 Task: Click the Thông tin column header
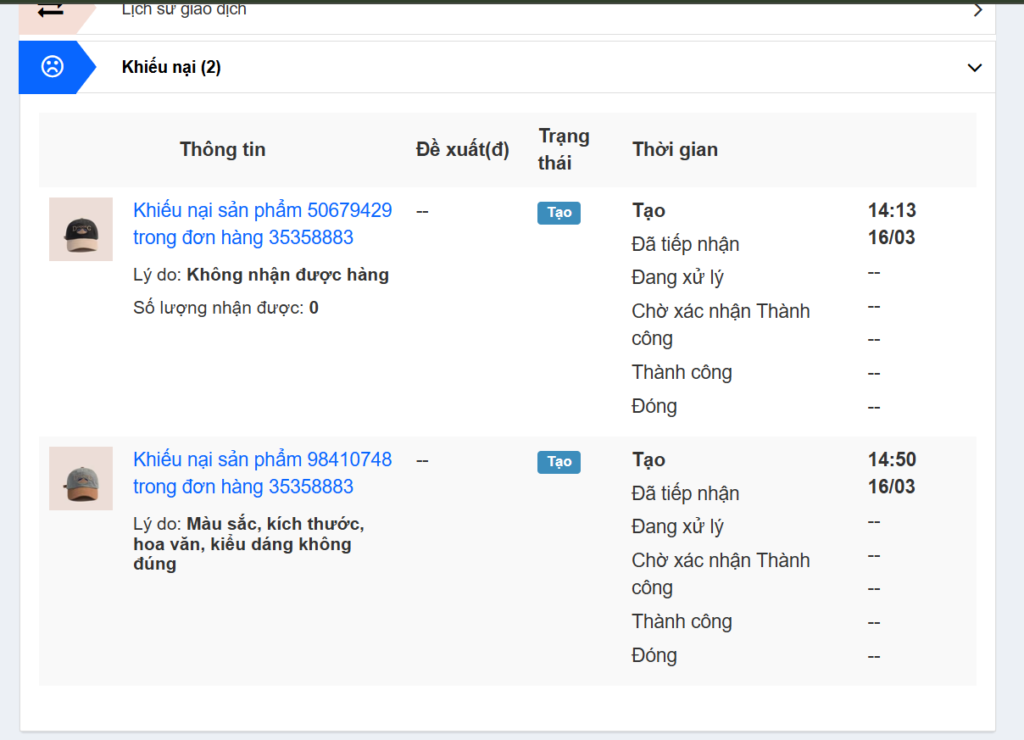point(222,148)
